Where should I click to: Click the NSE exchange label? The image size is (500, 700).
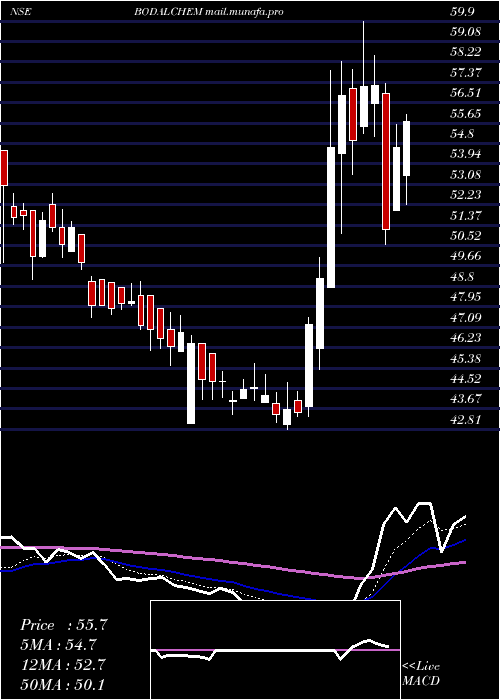click(21, 12)
